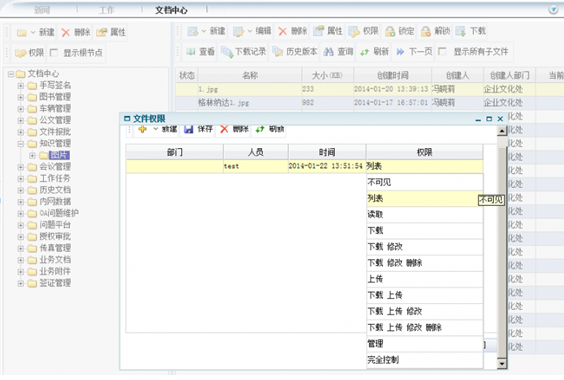Open the dropdown arrow beside file toolbar 新建

(x=204, y=31)
